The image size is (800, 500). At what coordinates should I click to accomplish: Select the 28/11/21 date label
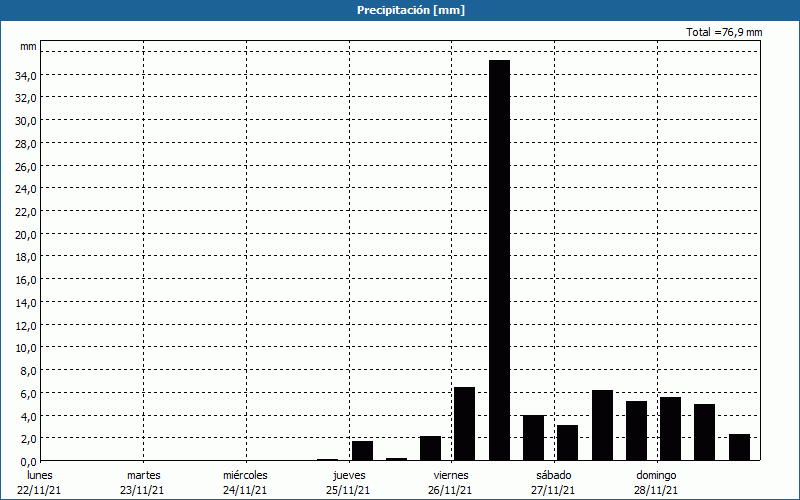[656, 490]
